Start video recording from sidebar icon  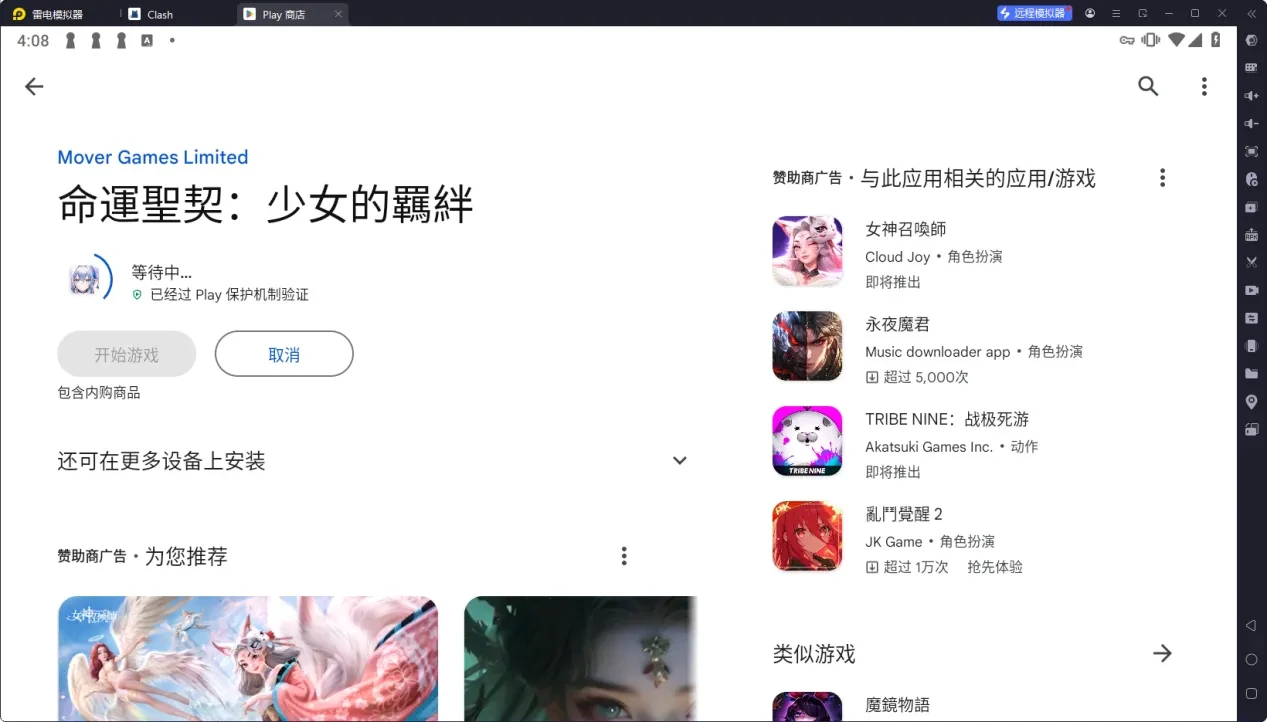1251,290
